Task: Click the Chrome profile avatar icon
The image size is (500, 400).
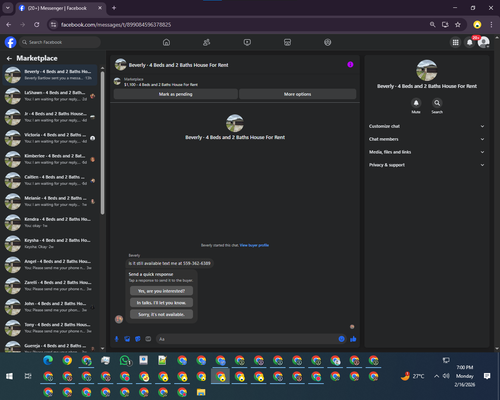Action: (477, 25)
